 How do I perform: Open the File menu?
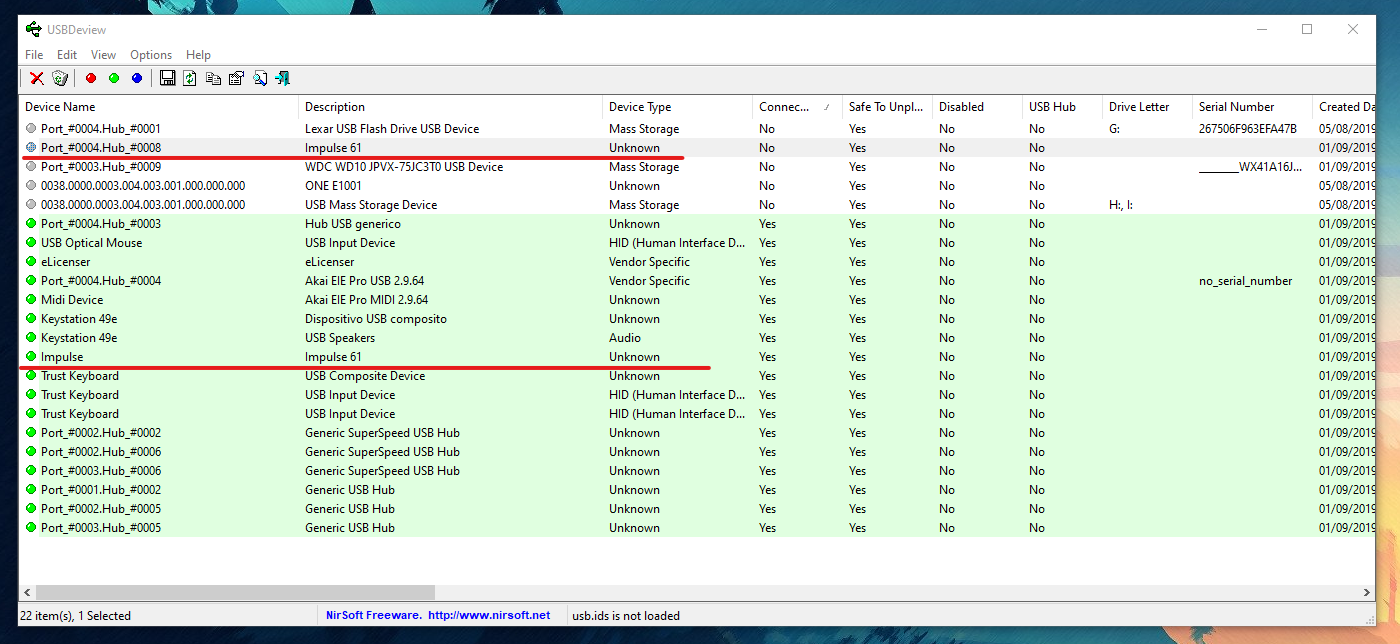click(x=34, y=54)
